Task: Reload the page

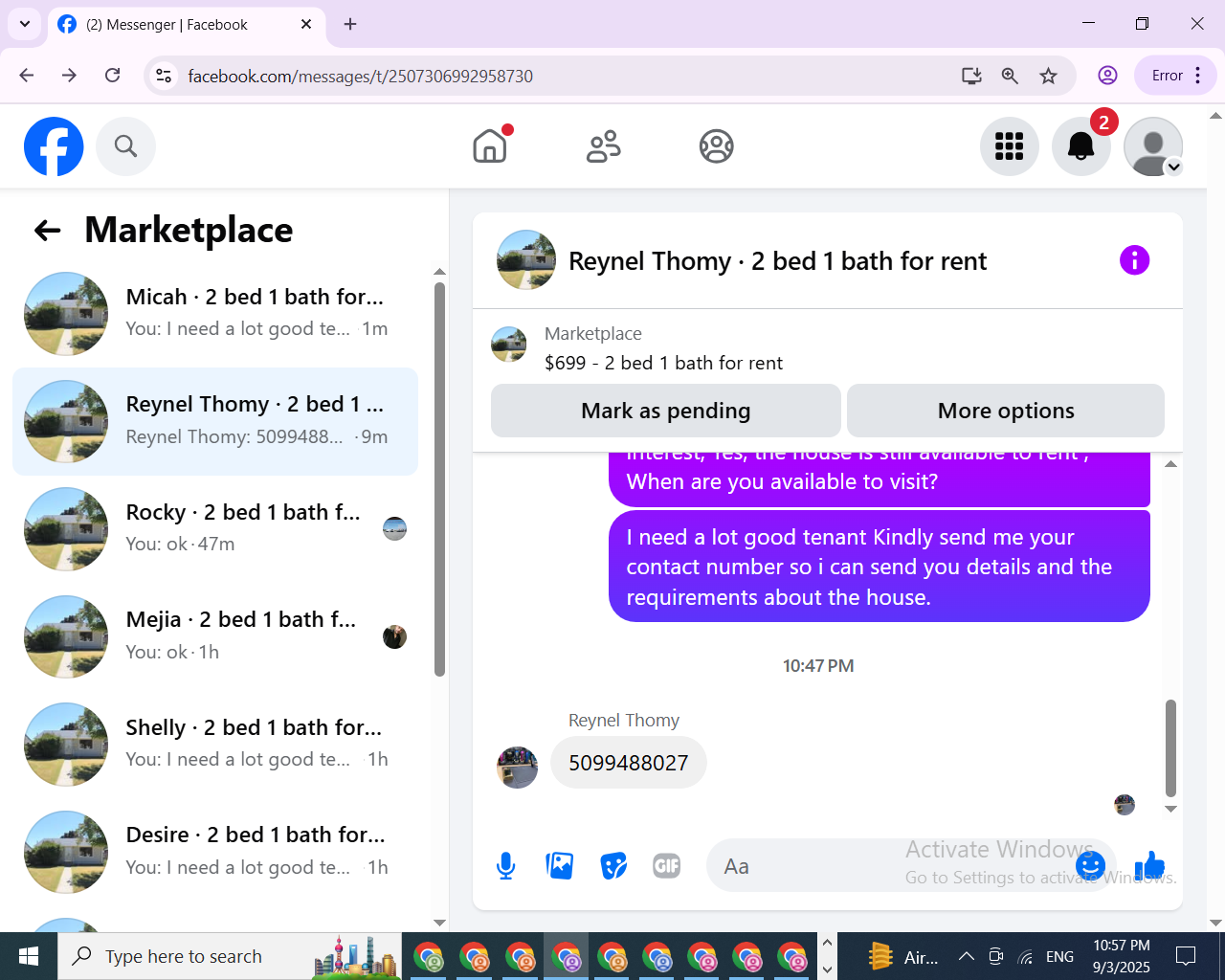Action: (x=113, y=76)
